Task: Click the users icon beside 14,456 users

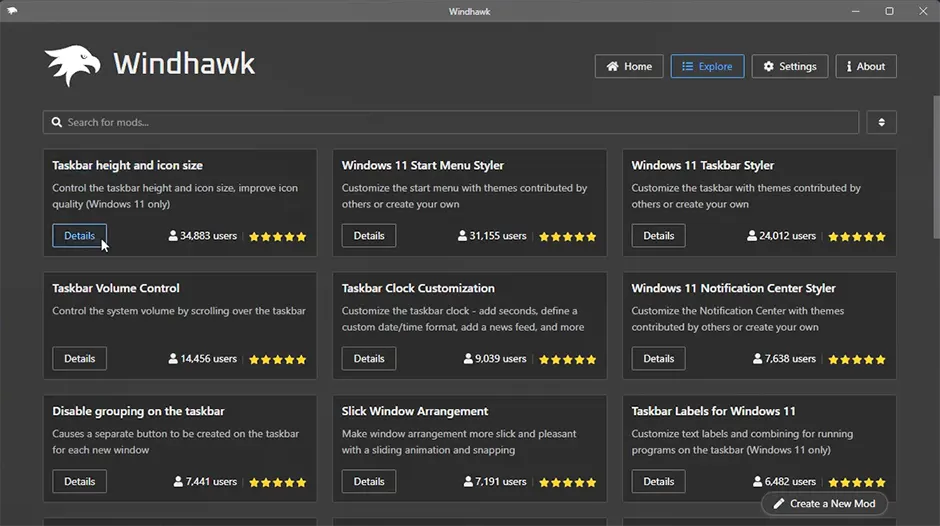Action: pos(174,358)
